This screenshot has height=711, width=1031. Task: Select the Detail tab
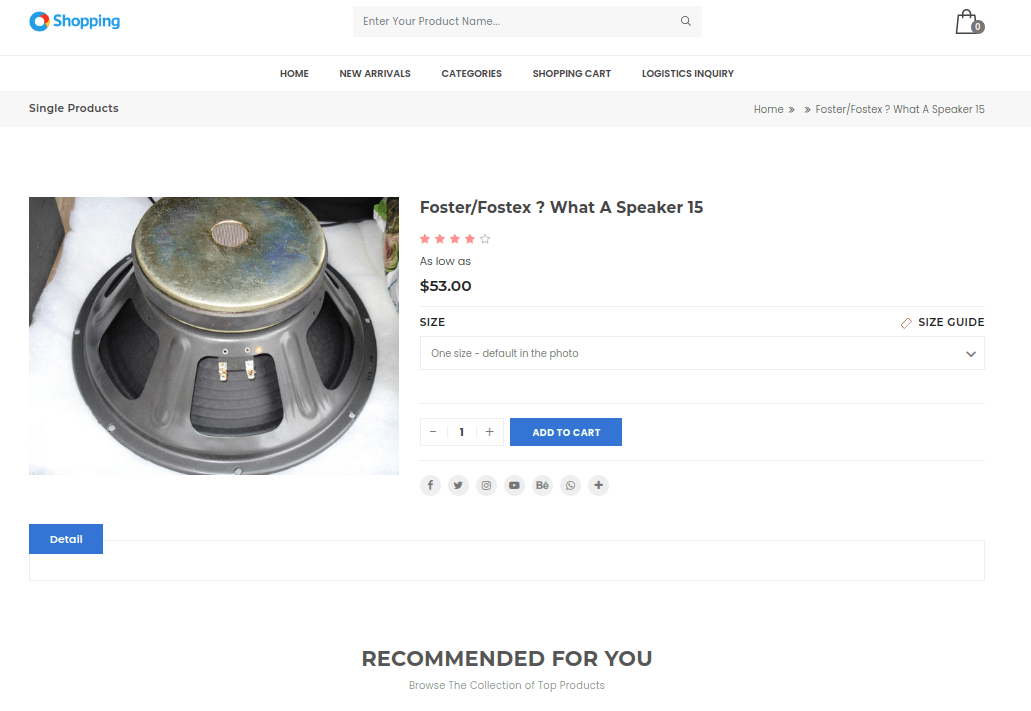click(66, 539)
